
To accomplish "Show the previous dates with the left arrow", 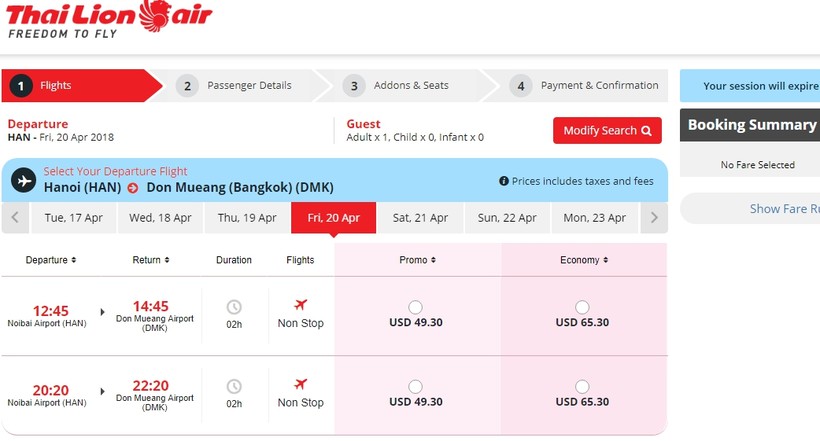I will pyautogui.click(x=15, y=218).
